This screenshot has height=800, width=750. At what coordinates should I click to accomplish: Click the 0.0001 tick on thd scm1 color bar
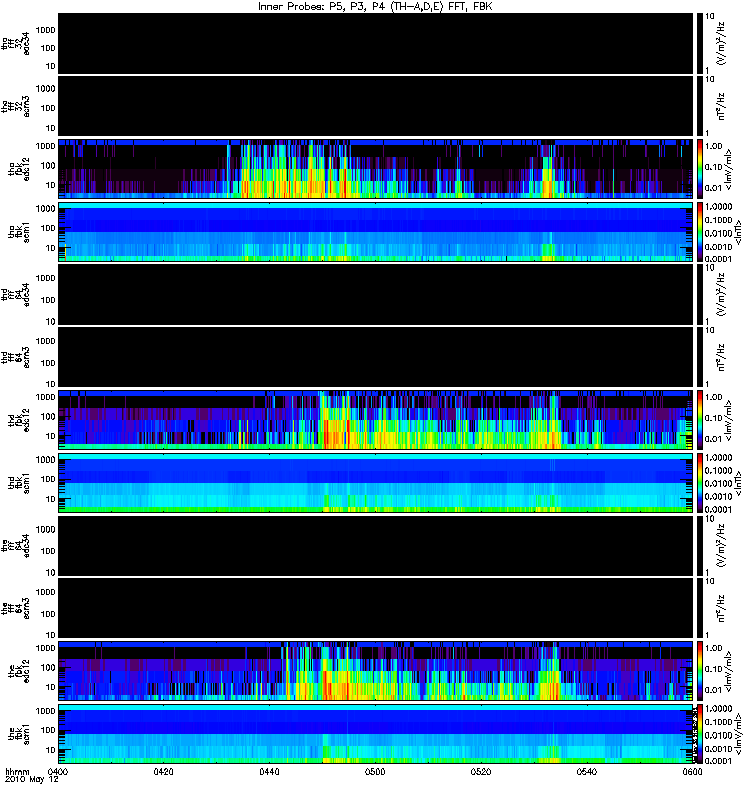(x=718, y=510)
